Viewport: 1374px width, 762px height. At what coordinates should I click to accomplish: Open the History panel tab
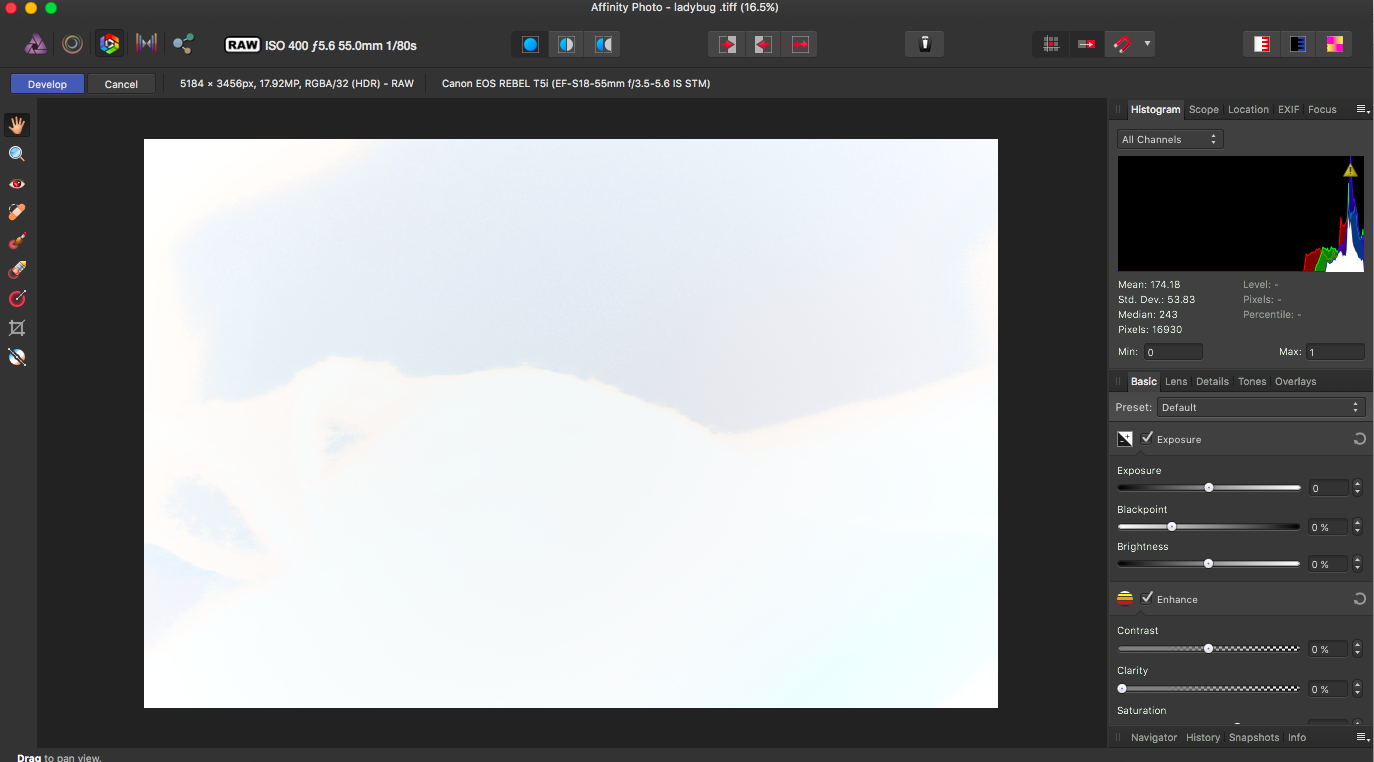tap(1203, 737)
